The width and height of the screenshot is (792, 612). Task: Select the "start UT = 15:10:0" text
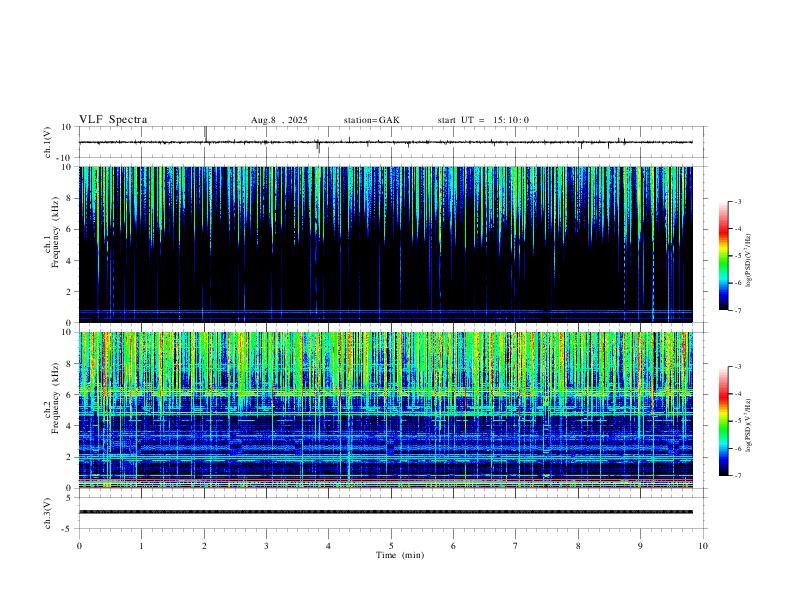[x=483, y=120]
